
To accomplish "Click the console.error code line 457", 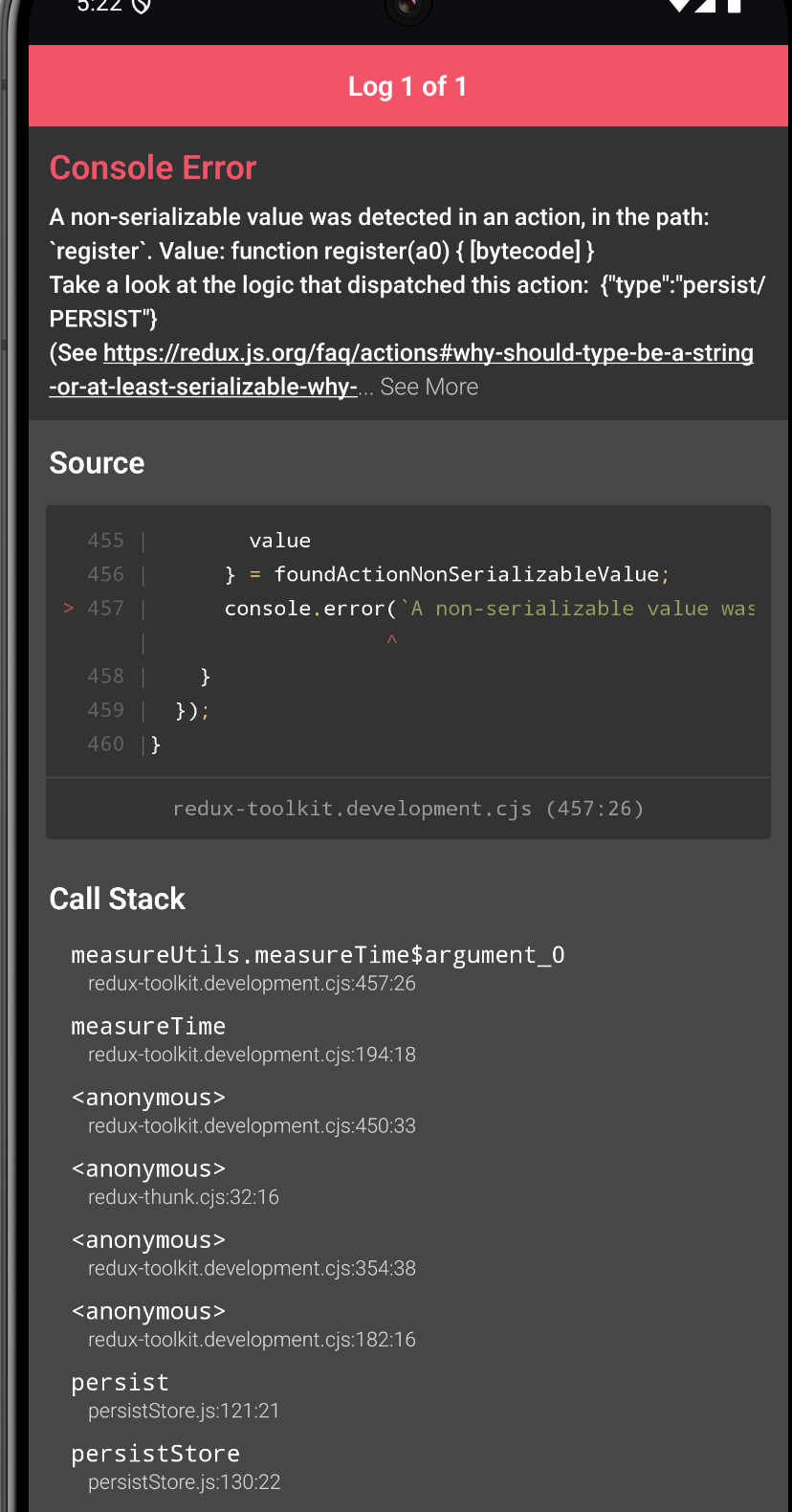I will [488, 609].
